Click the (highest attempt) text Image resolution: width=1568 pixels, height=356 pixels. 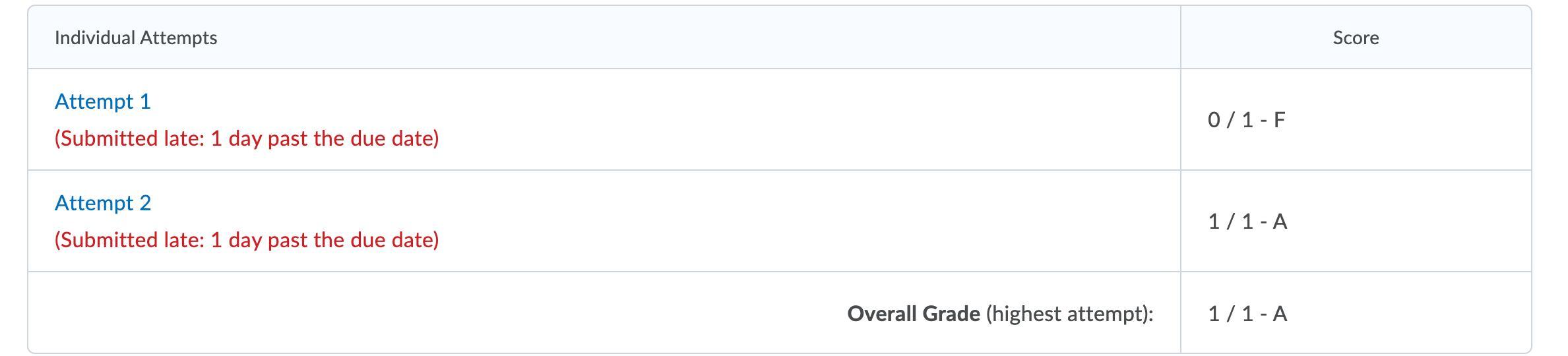click(x=1069, y=314)
